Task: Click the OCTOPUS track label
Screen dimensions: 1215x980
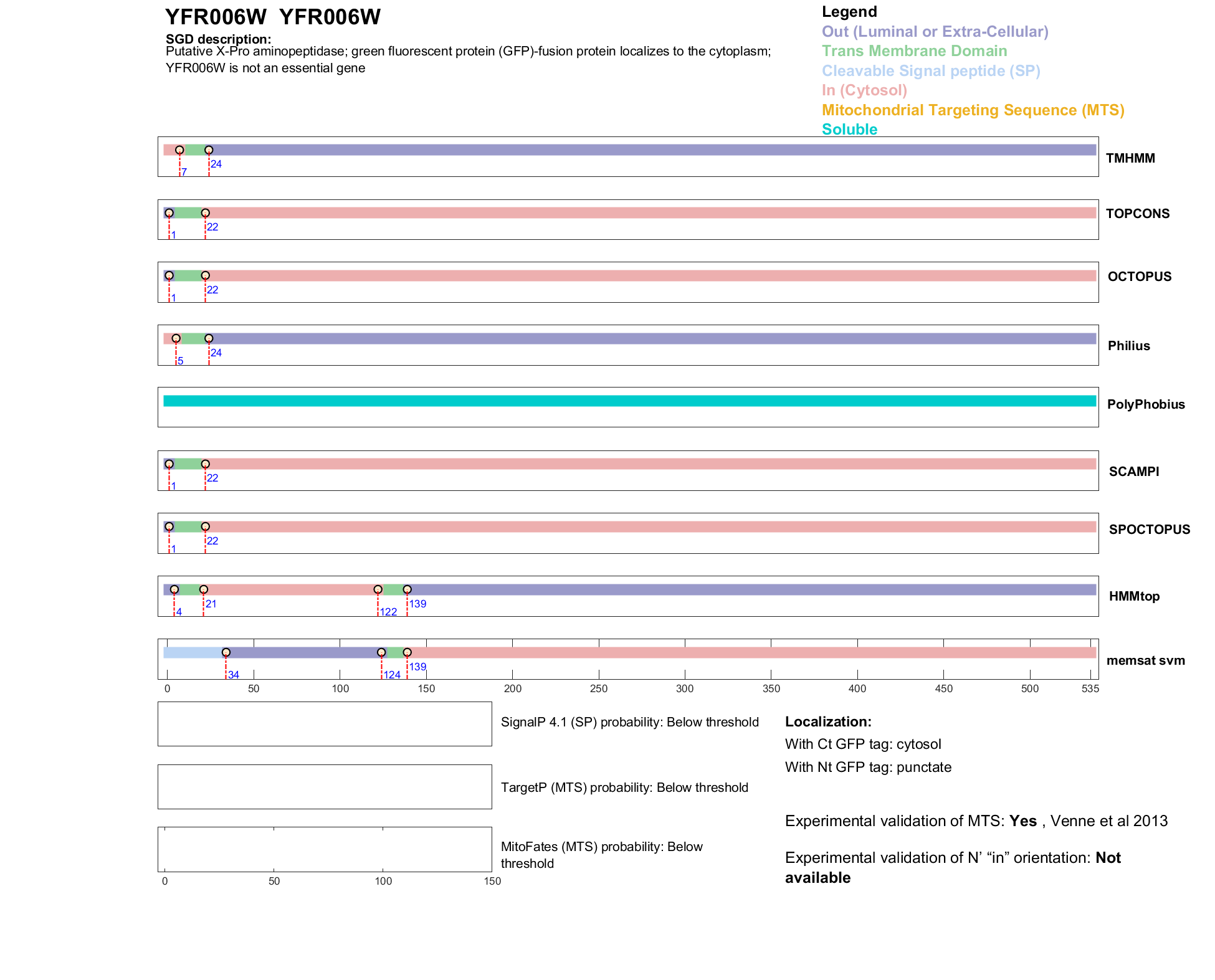Action: pos(1139,277)
